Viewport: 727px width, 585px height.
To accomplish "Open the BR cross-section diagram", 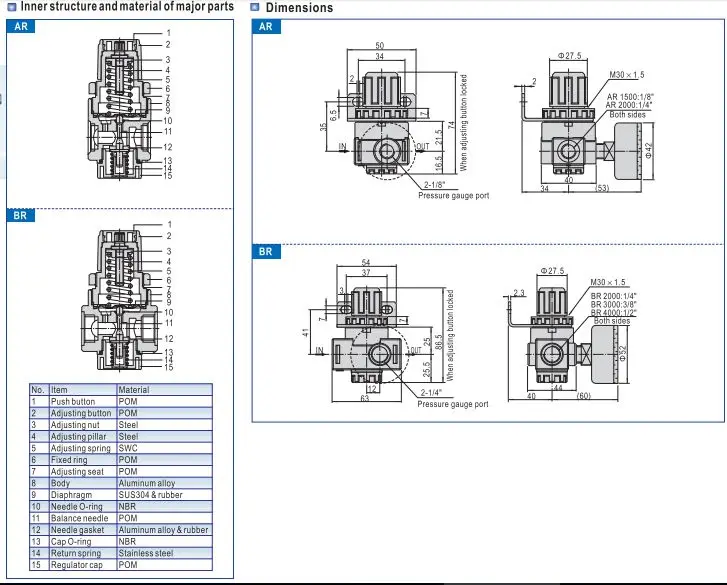I will [120, 300].
